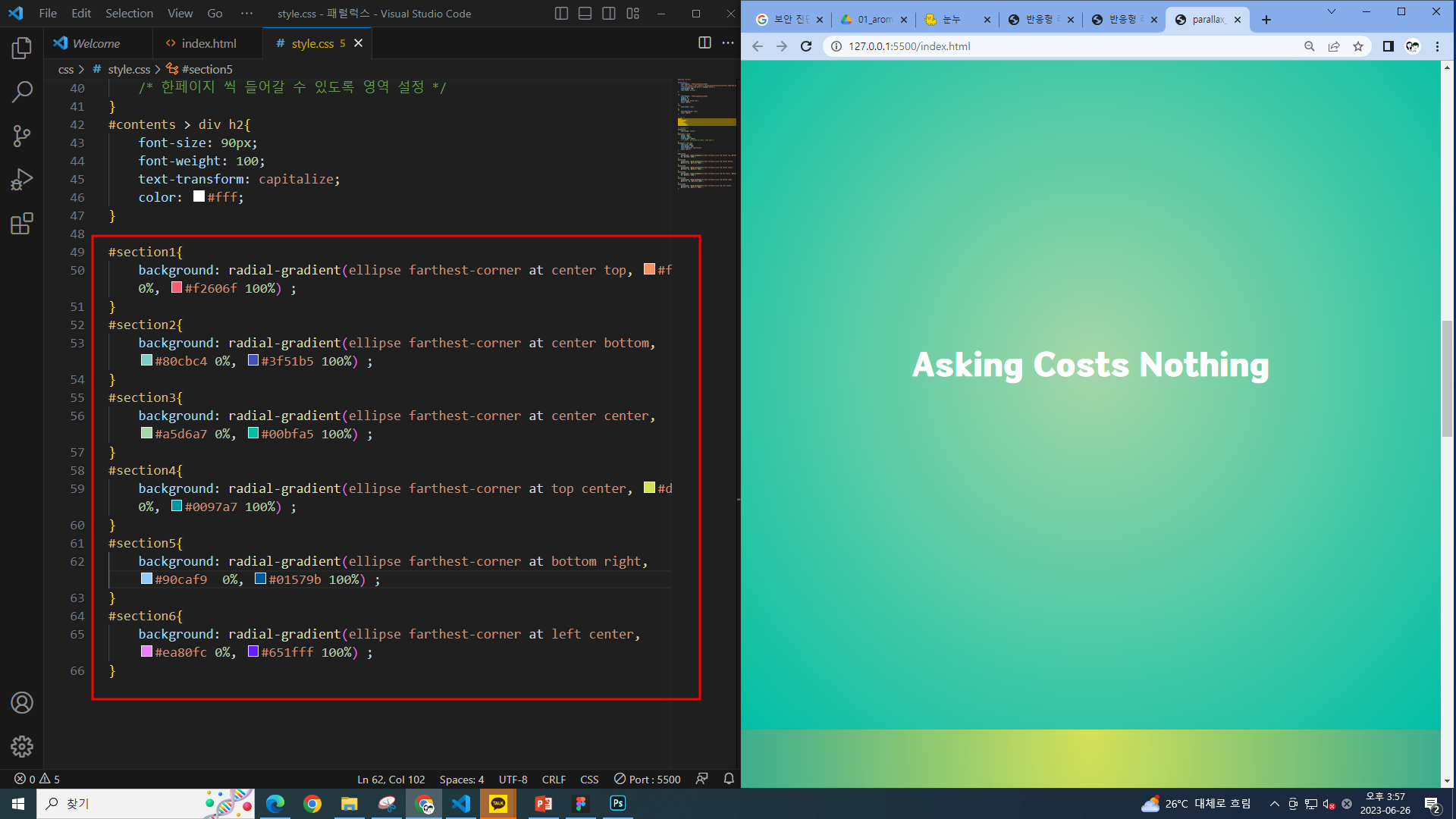Screen dimensions: 1456x819
Task: Click Port : 5500 Live Server button
Action: [647, 779]
